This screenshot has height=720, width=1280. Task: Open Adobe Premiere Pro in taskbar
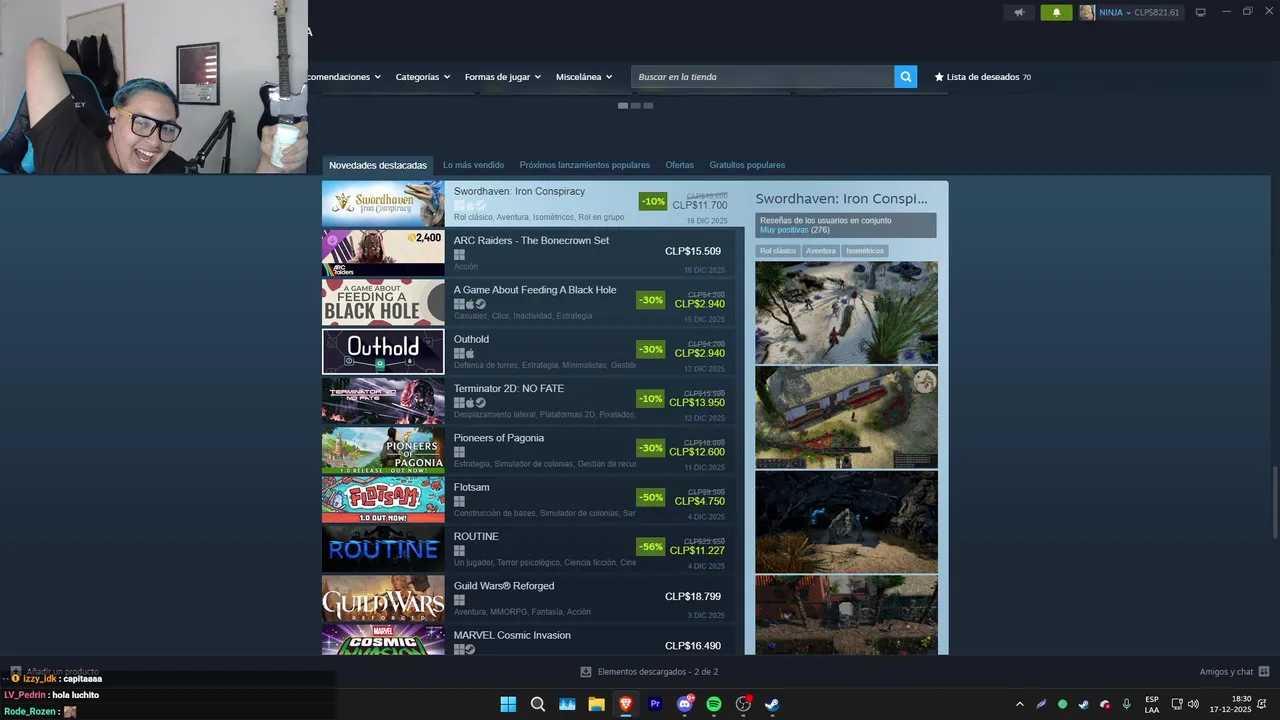(x=655, y=704)
